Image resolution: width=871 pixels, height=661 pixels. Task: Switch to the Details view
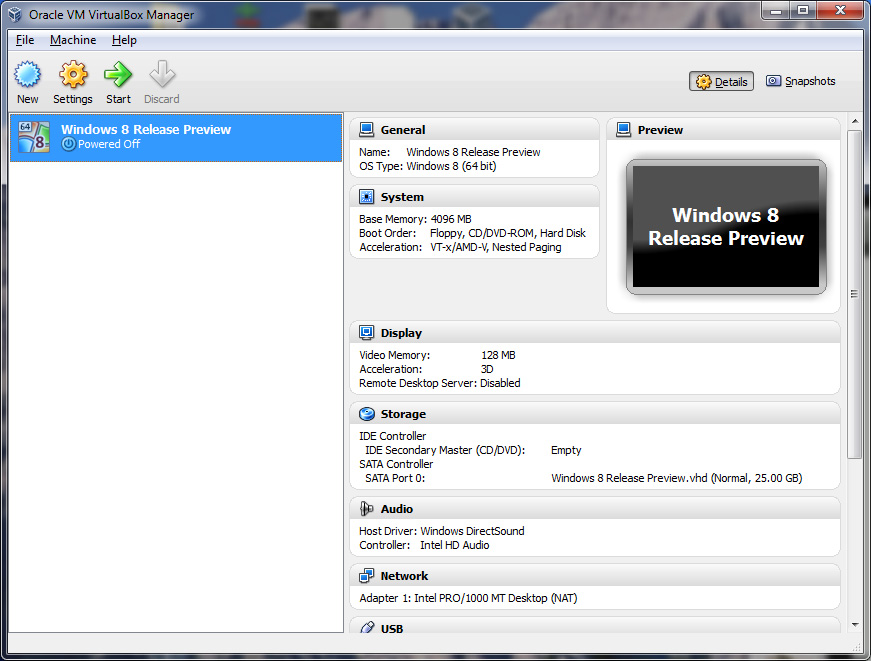tap(721, 82)
